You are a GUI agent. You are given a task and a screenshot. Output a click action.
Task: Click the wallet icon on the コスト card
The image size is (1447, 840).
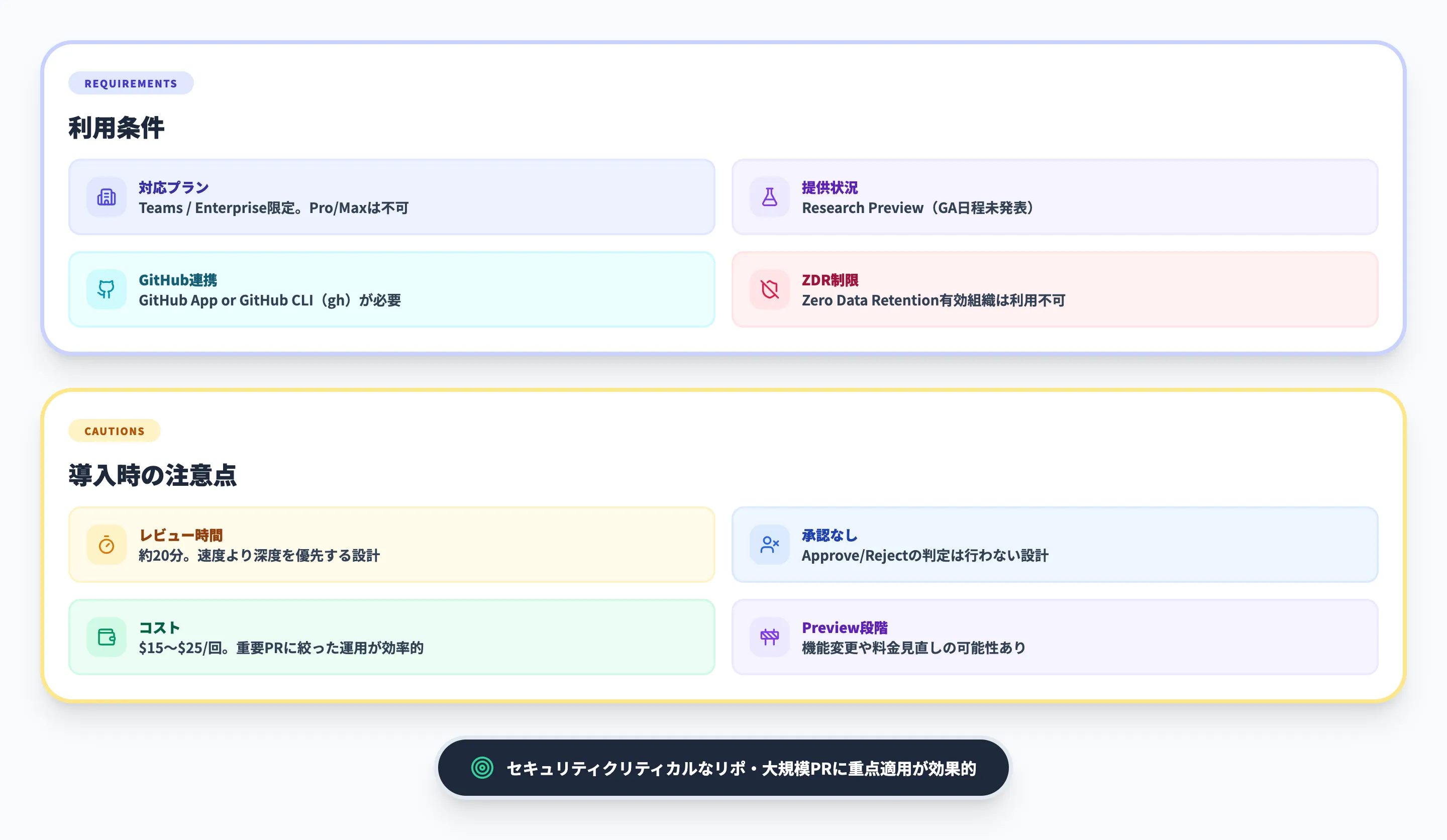[x=106, y=637]
